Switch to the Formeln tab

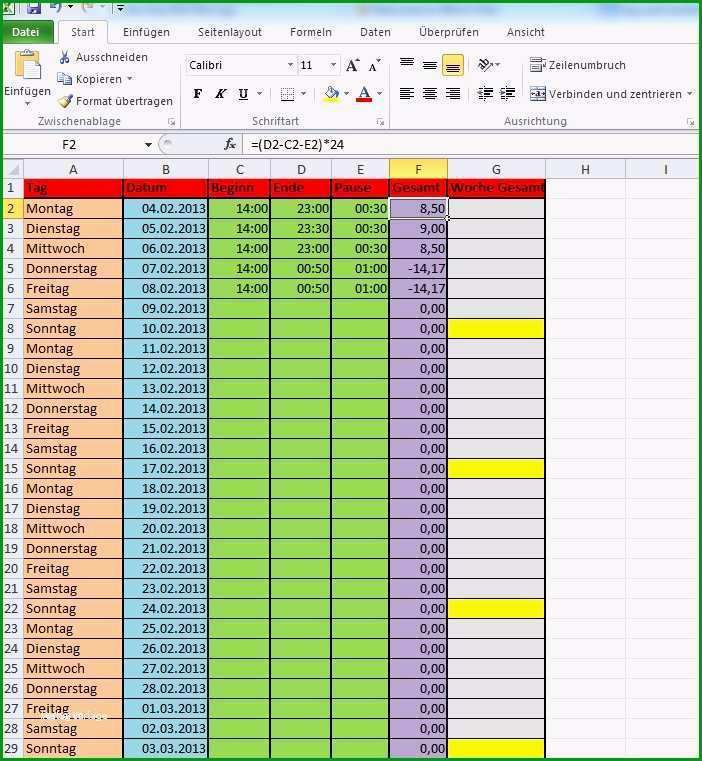point(311,32)
